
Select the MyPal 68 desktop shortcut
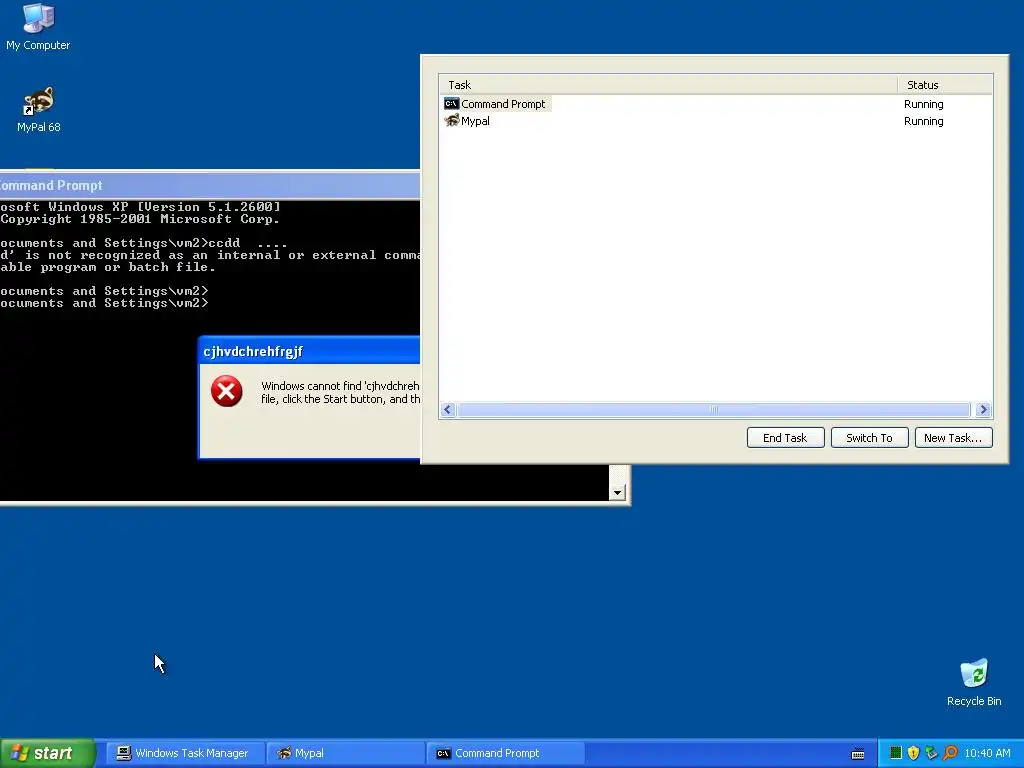point(38,110)
